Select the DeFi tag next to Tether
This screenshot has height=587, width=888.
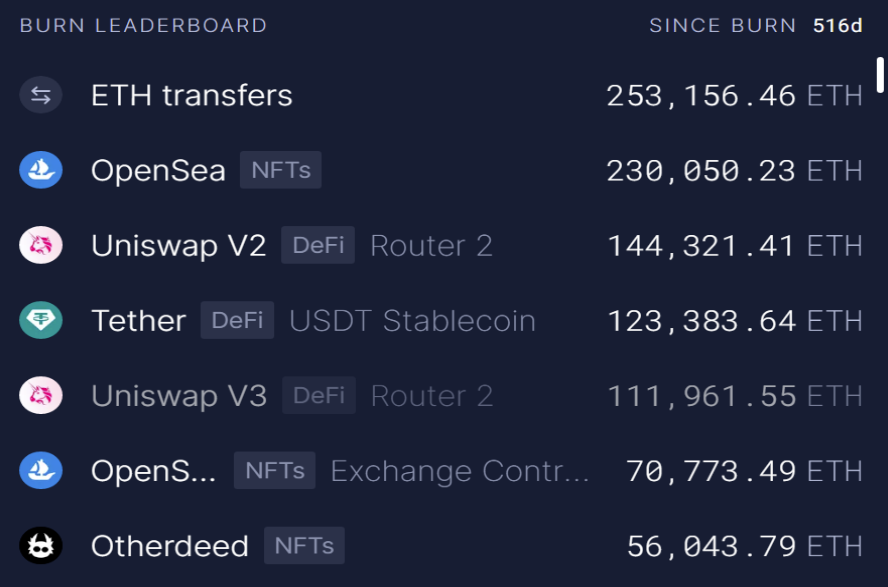click(x=237, y=320)
